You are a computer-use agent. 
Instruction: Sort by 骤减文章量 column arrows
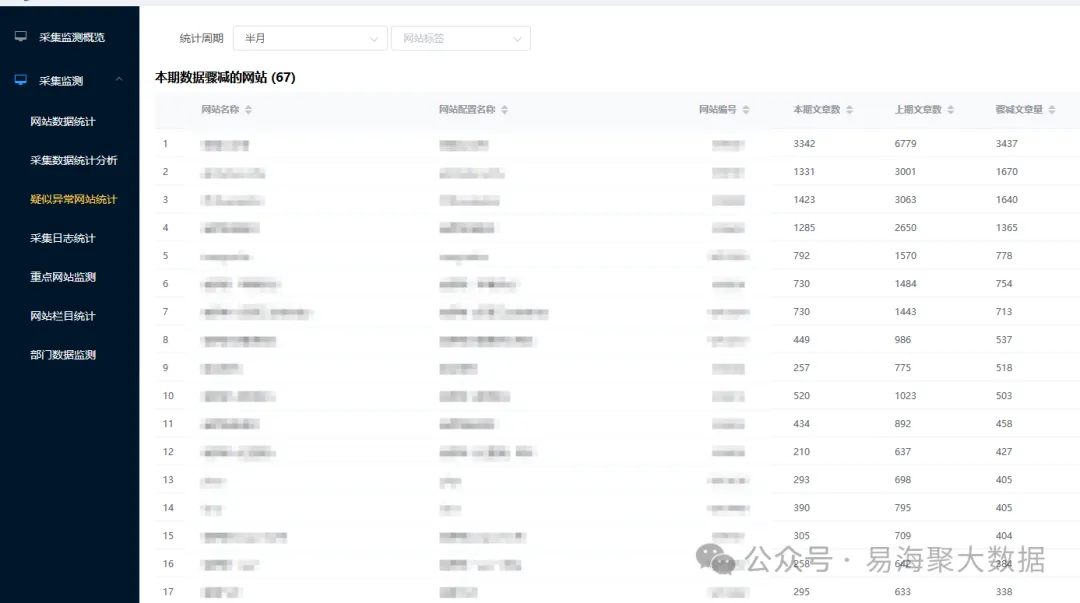[1052, 110]
